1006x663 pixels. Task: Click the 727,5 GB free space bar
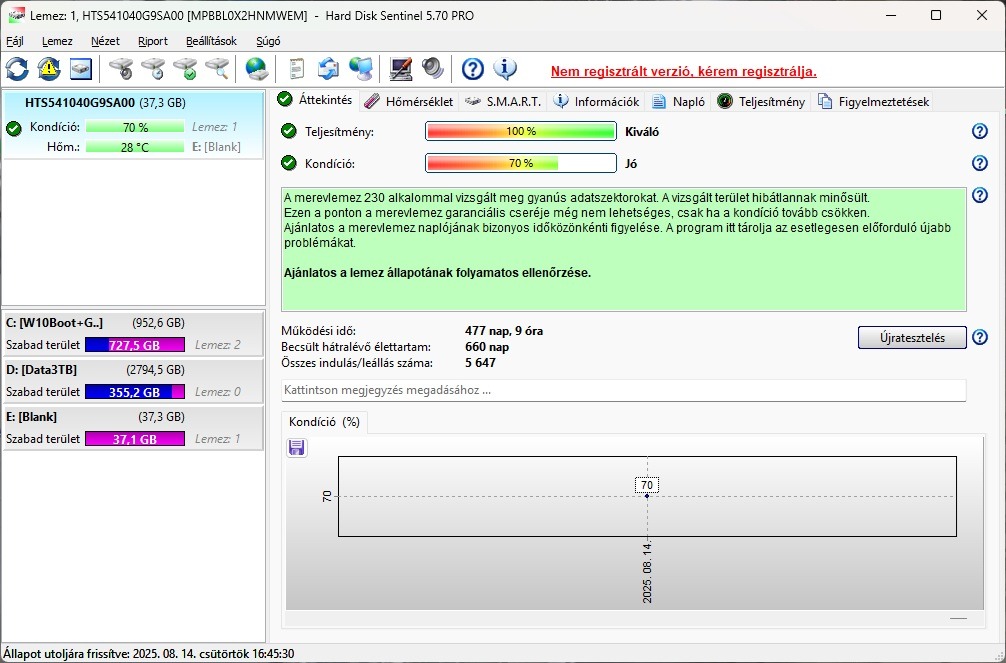click(135, 345)
